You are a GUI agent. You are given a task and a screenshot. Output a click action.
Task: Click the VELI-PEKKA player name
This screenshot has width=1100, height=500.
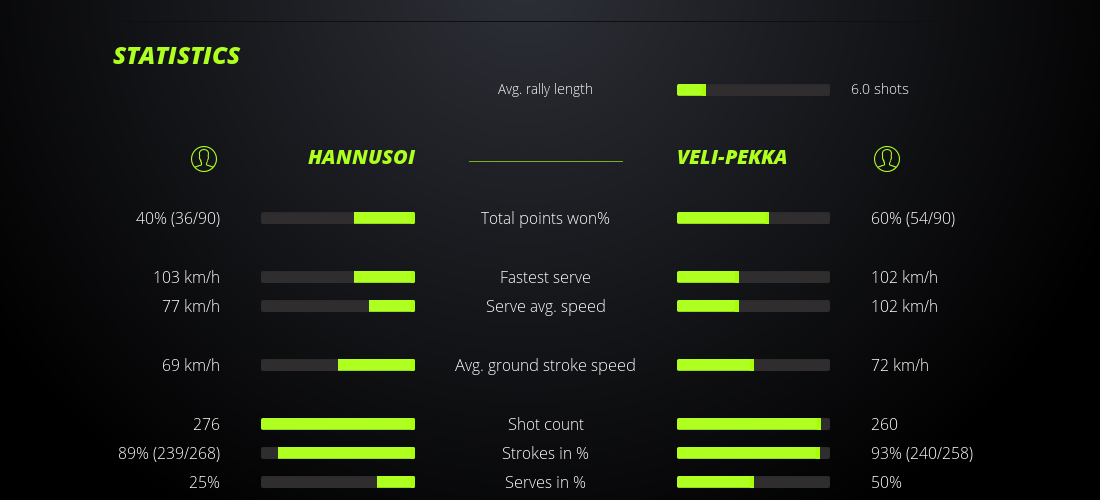[732, 157]
